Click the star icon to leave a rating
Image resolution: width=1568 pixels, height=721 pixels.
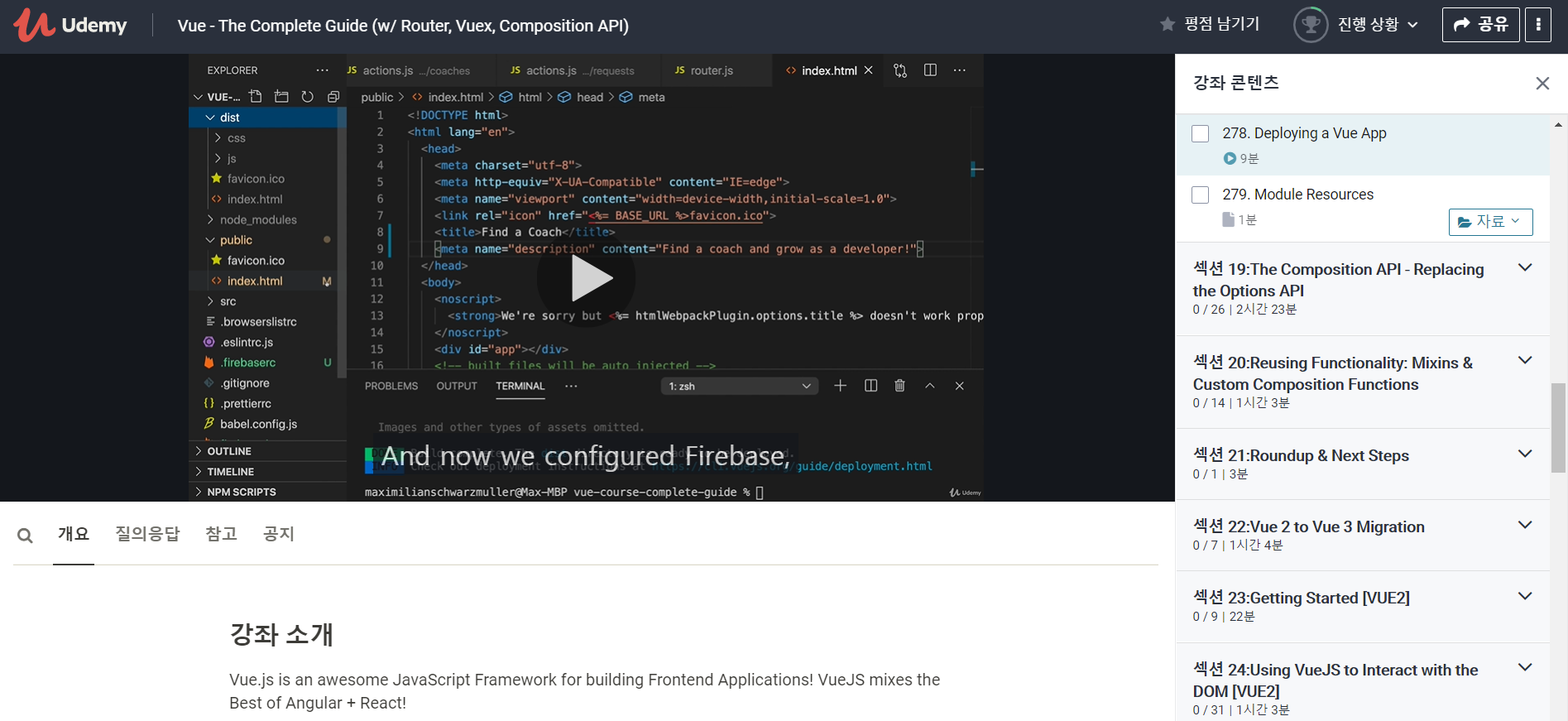click(1168, 25)
